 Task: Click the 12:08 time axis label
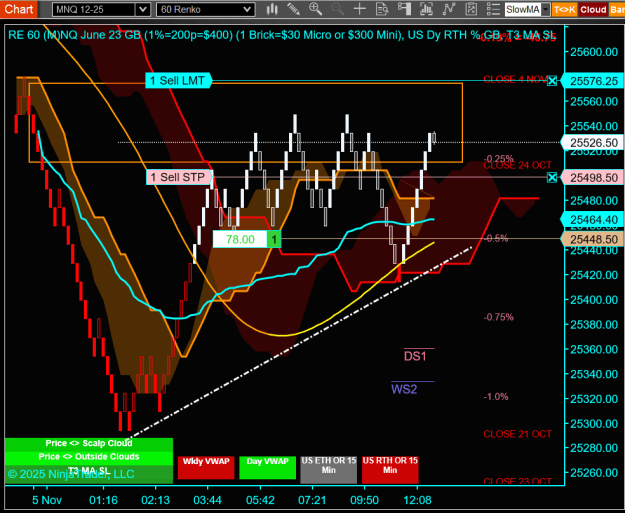point(417,500)
